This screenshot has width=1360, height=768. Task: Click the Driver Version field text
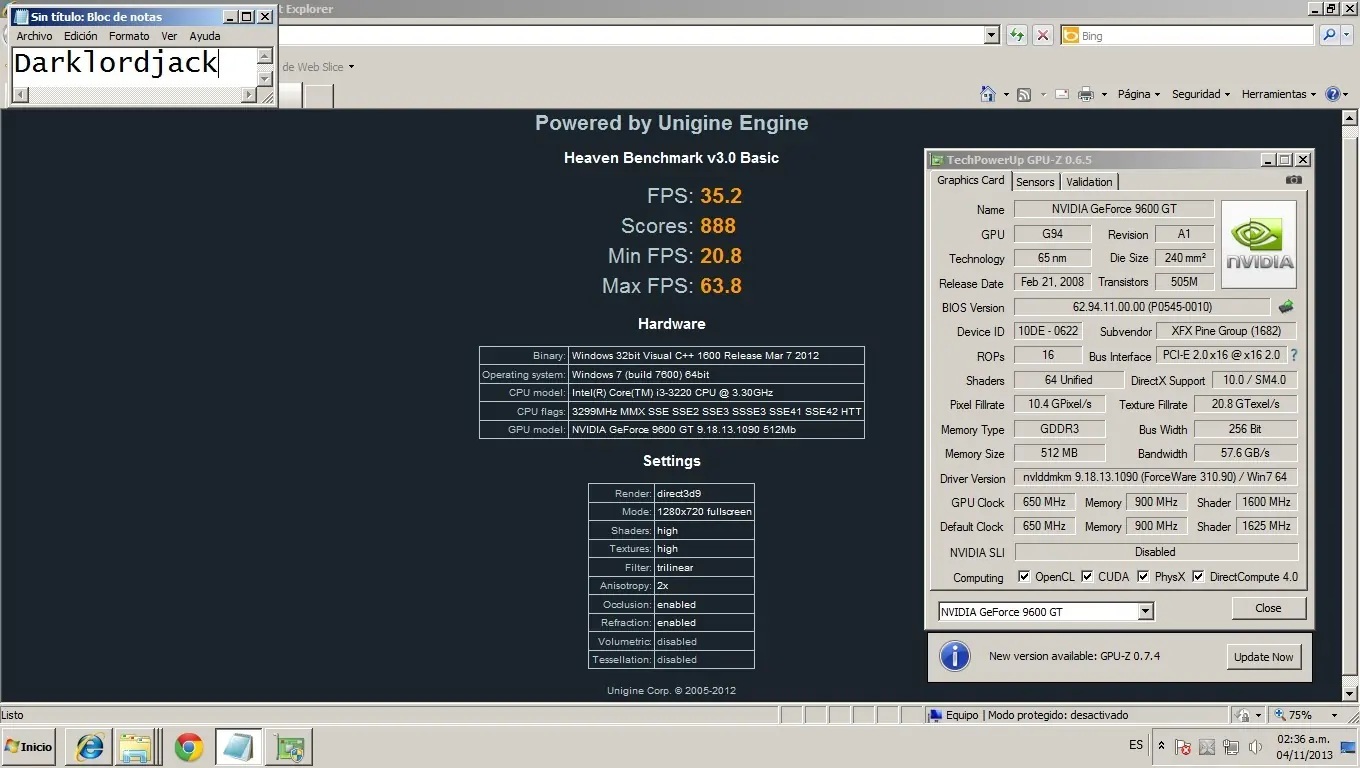[1155, 477]
